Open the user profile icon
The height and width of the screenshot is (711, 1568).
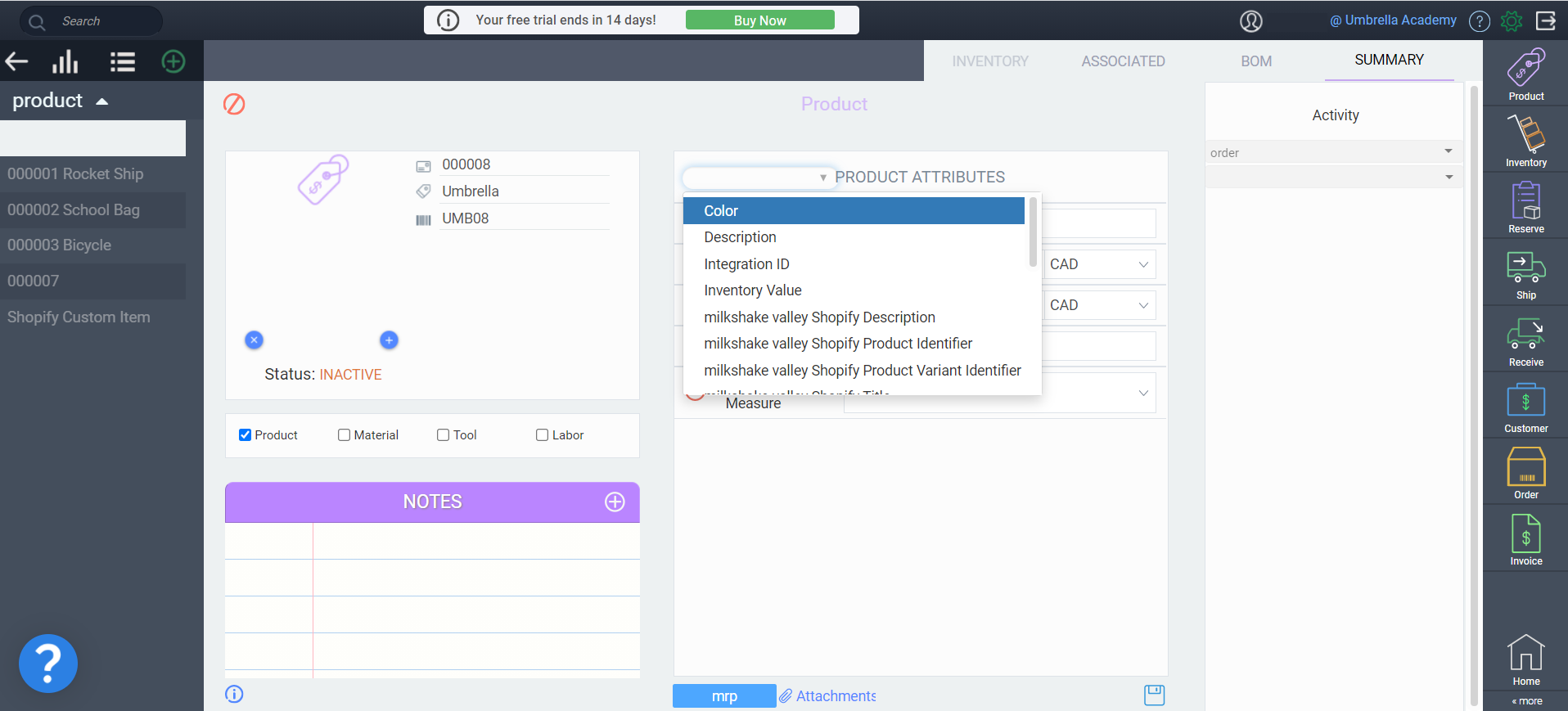[1250, 21]
